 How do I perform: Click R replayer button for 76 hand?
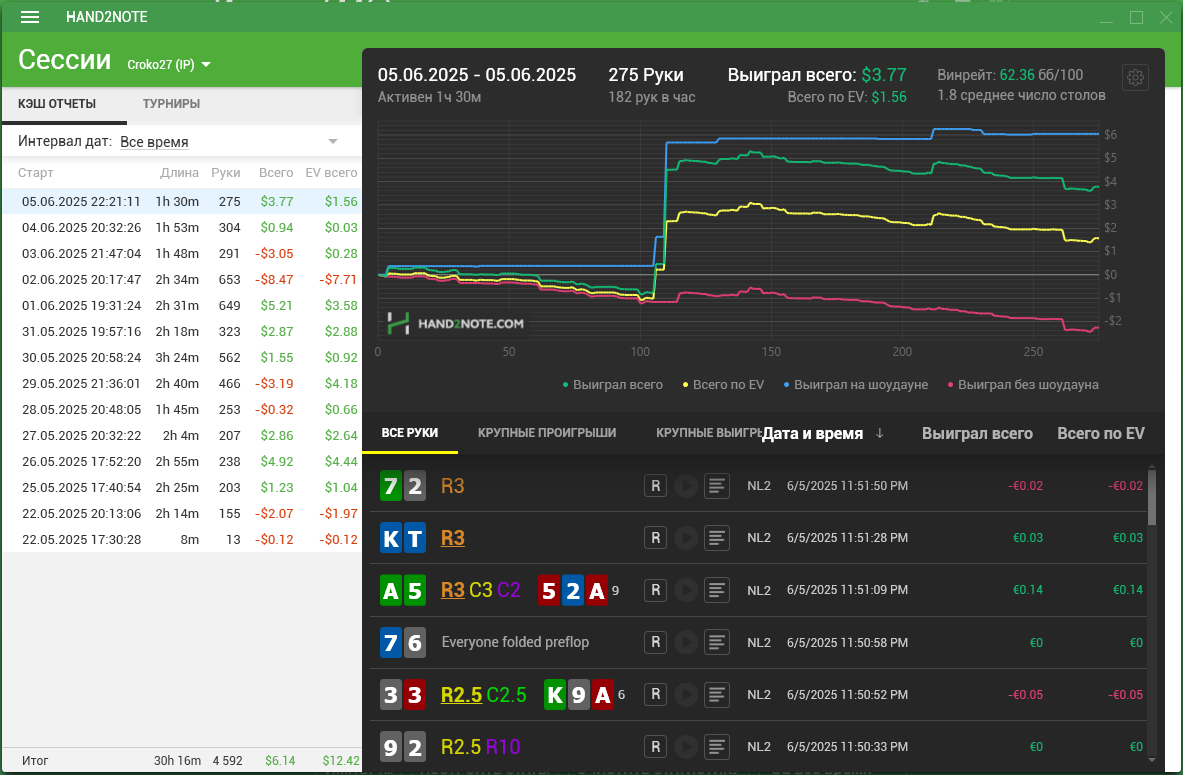[x=655, y=642]
